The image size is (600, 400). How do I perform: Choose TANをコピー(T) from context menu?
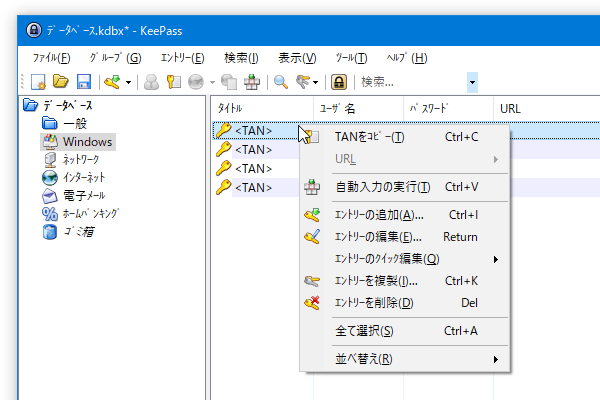[405, 137]
